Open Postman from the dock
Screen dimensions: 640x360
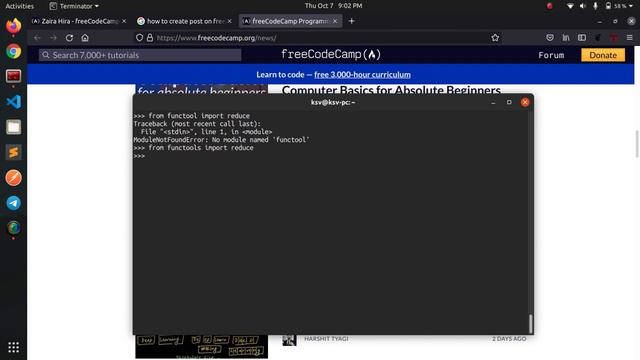pyautogui.click(x=13, y=178)
